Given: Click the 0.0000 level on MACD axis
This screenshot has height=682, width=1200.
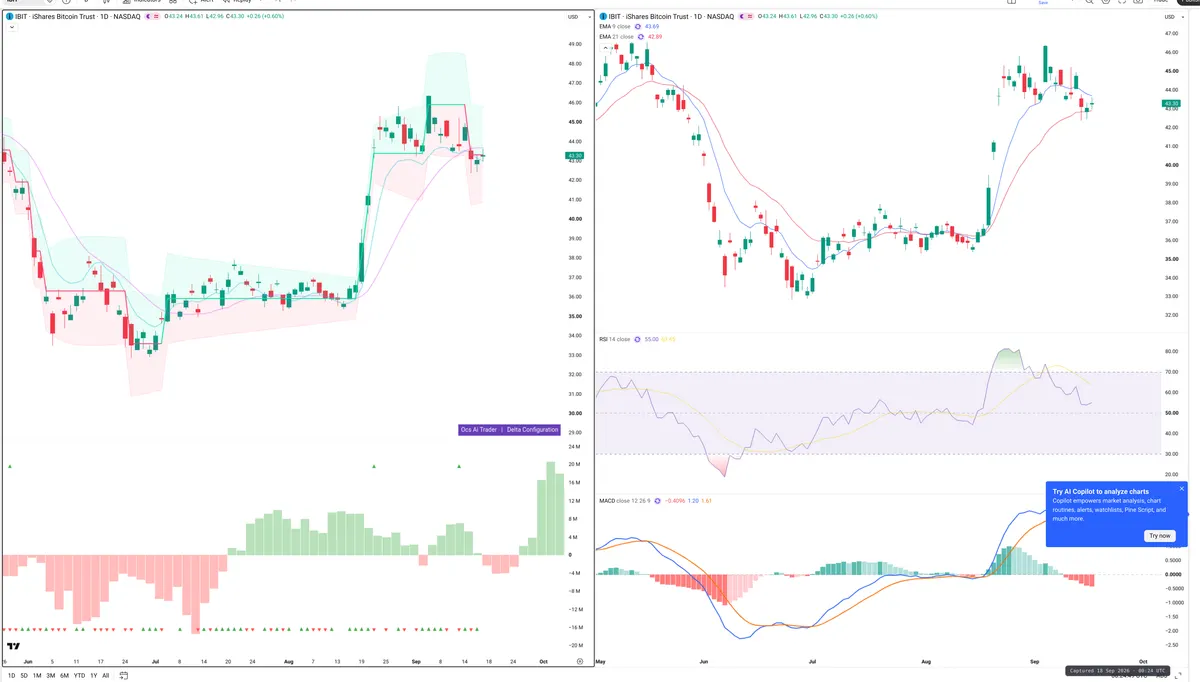Looking at the screenshot, I should pos(1171,574).
